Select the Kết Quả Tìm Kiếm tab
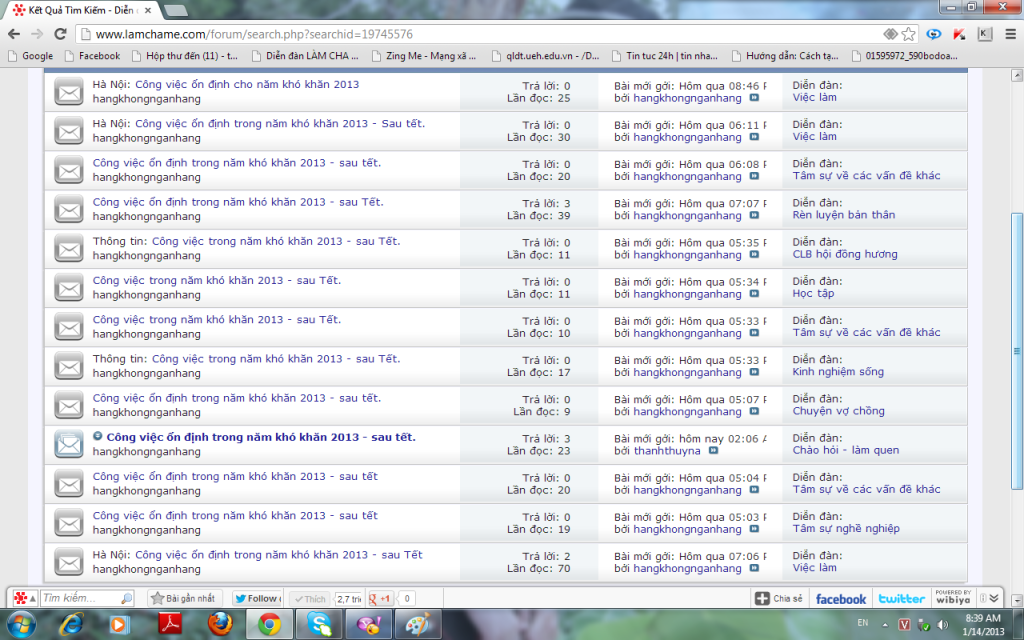The image size is (1024, 640). [x=80, y=9]
